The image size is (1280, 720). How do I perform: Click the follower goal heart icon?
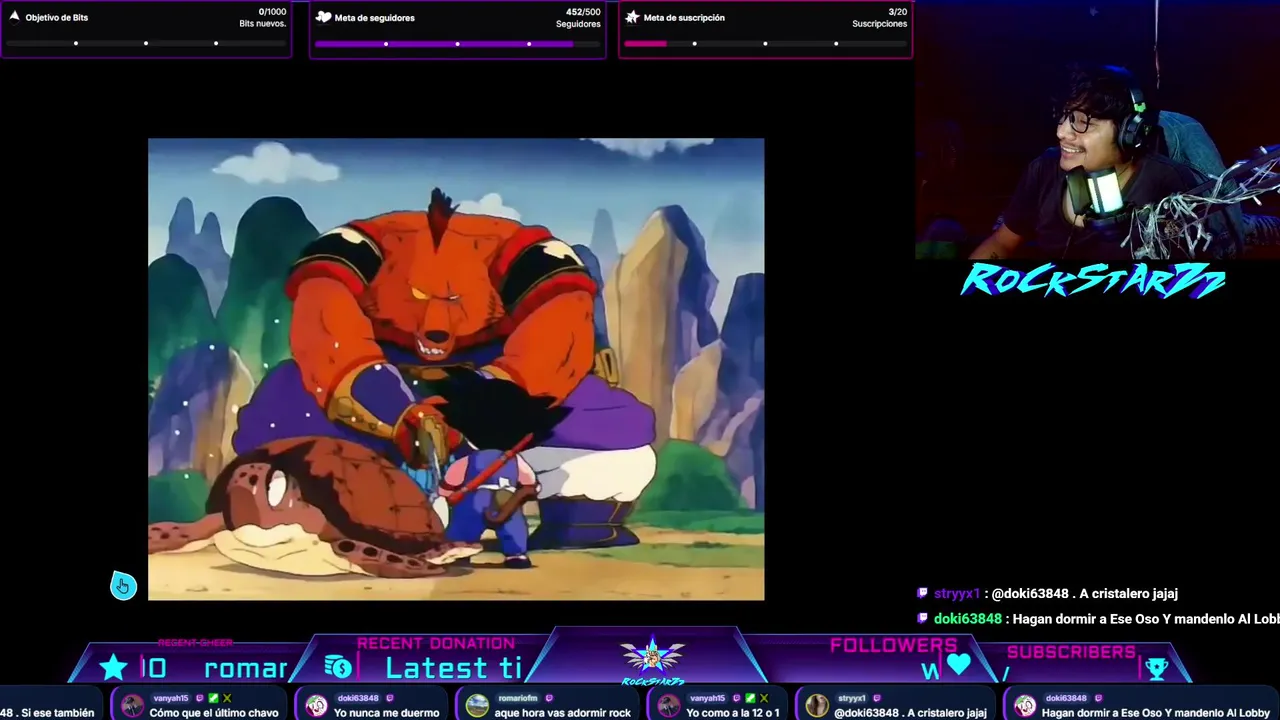coord(323,17)
